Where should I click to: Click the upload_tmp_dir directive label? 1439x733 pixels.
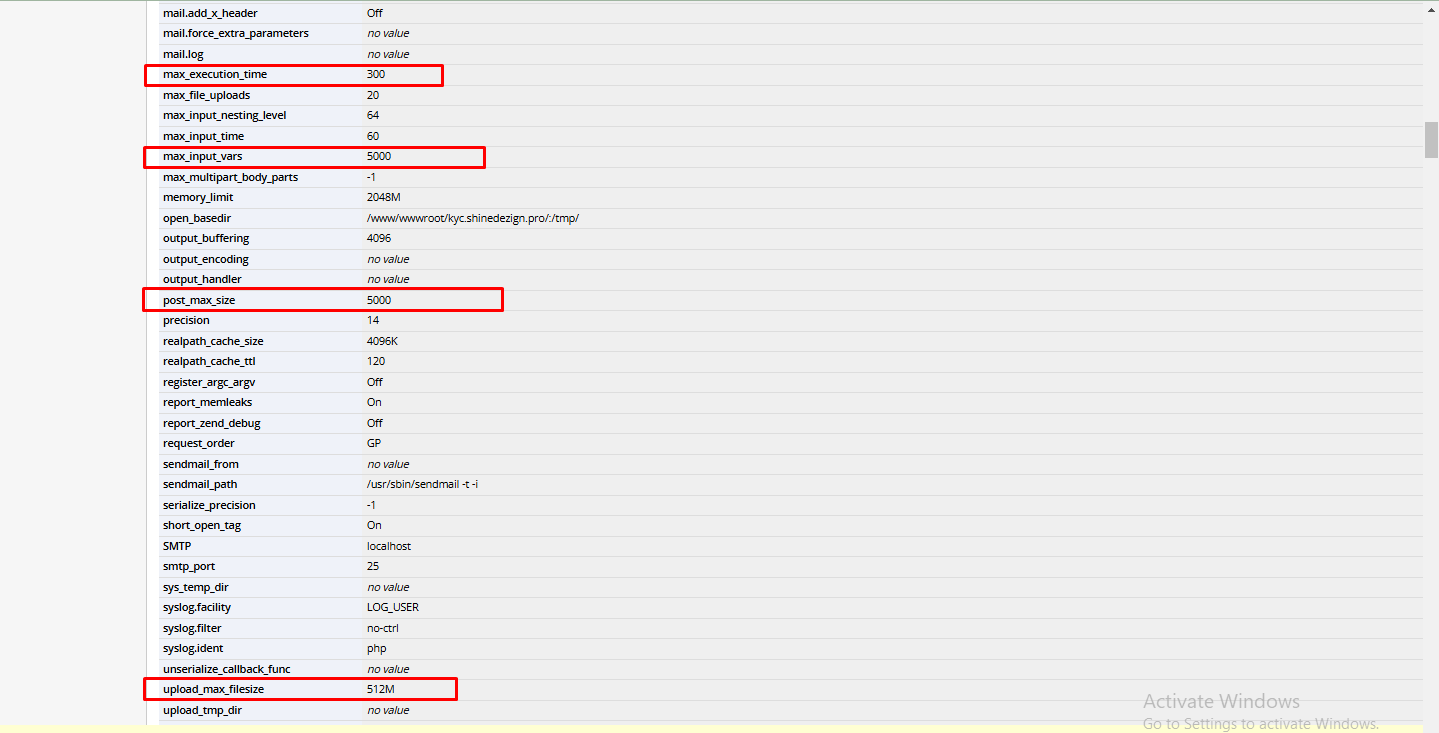pos(202,711)
